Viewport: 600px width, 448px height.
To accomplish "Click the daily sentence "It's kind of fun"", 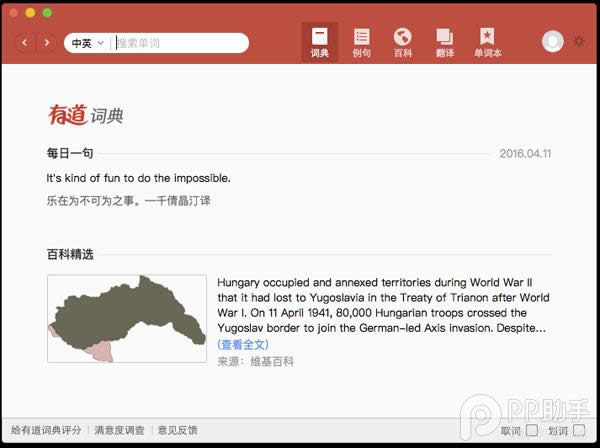I will [x=139, y=178].
